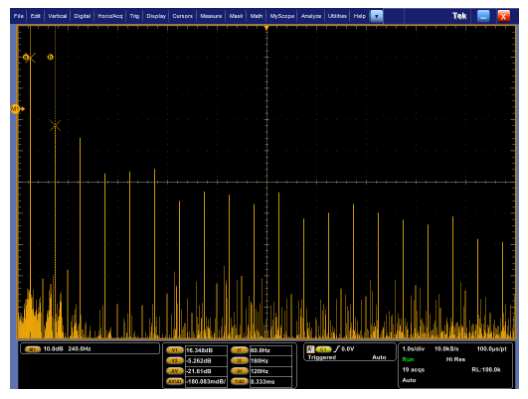Minimize the oscilloscope window

pos(483,16)
